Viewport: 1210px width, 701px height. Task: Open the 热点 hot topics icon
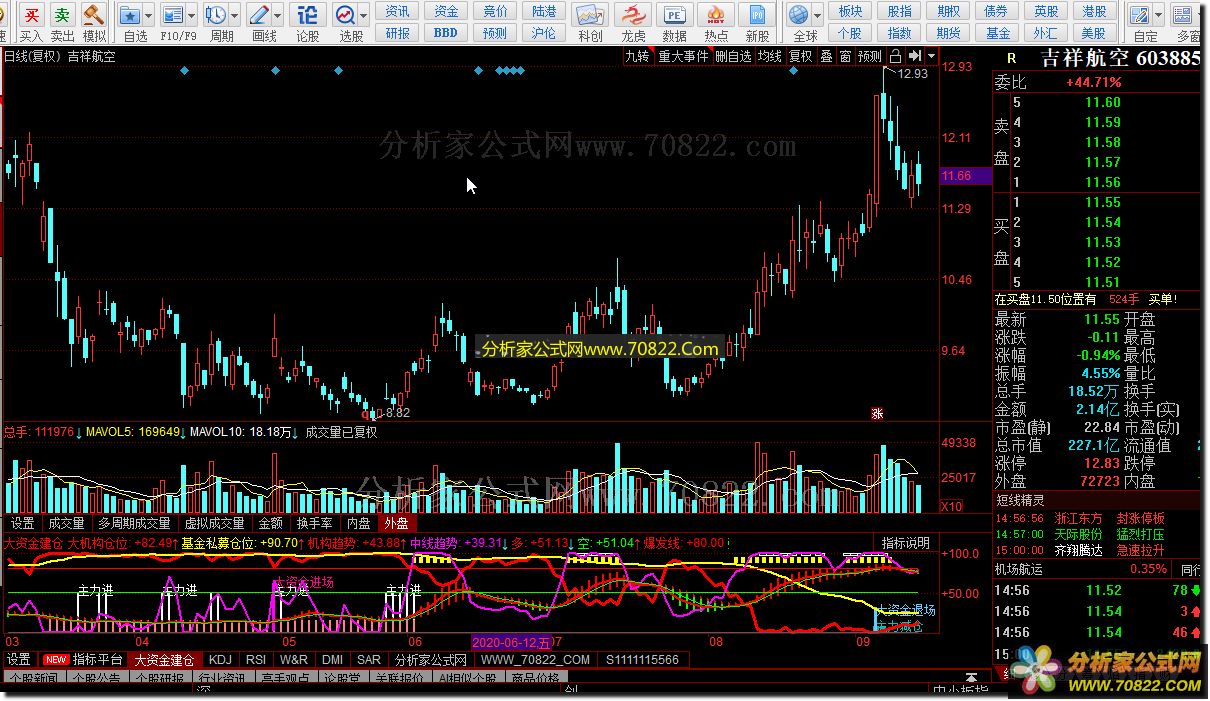(716, 15)
